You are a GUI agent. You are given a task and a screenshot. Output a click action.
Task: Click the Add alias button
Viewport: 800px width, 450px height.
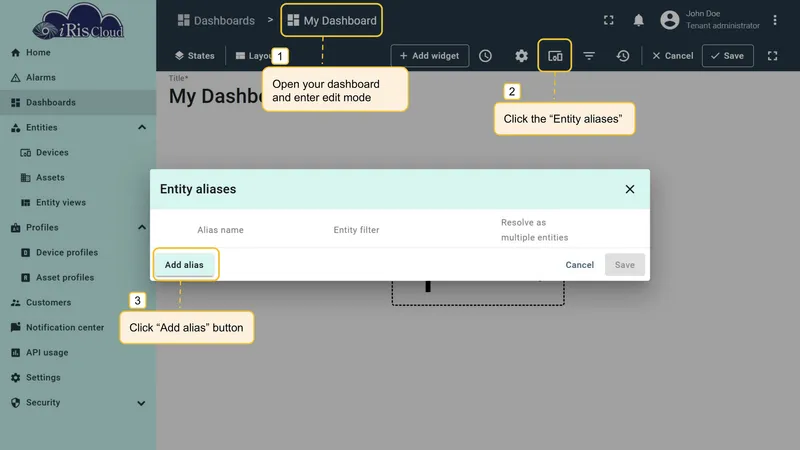click(184, 265)
